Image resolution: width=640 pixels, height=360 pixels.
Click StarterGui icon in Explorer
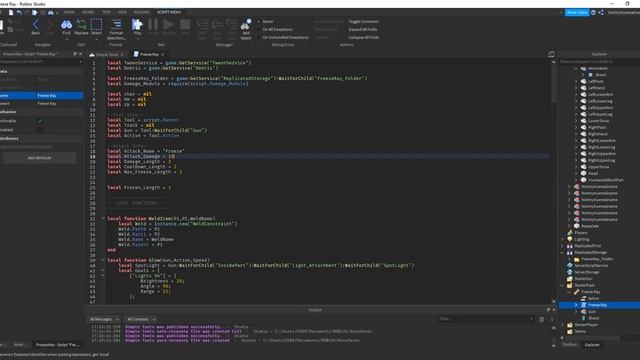(570, 279)
